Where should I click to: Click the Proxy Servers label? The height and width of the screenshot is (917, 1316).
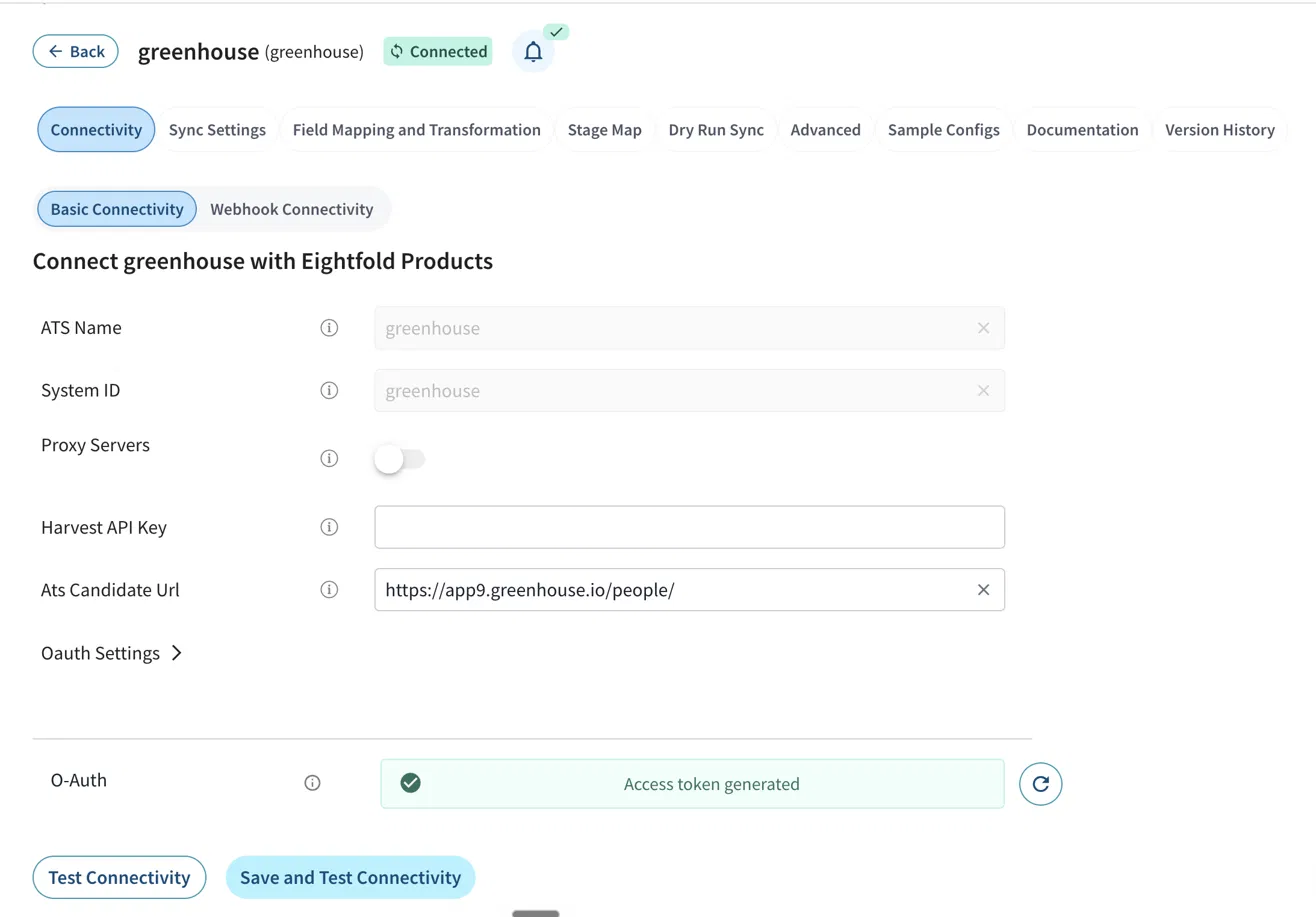[x=95, y=445]
